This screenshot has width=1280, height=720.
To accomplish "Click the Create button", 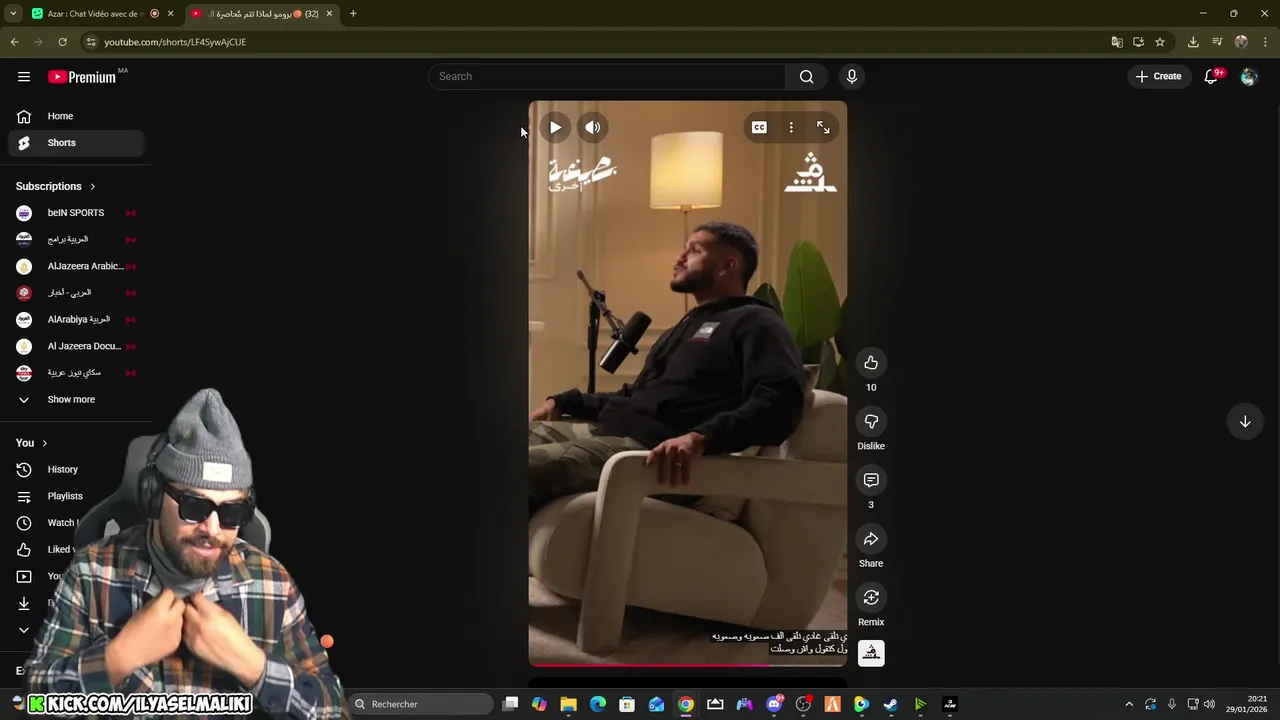I will (x=1159, y=76).
